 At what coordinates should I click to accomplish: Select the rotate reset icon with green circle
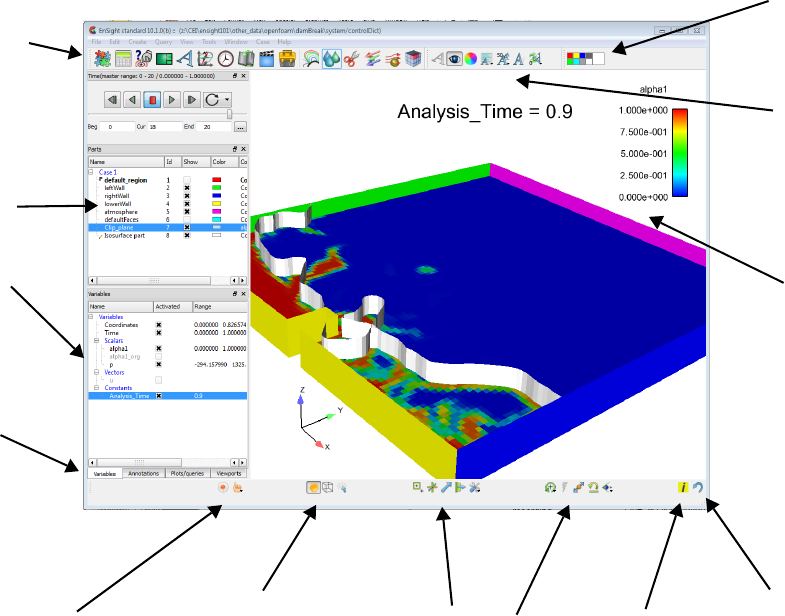click(550, 487)
